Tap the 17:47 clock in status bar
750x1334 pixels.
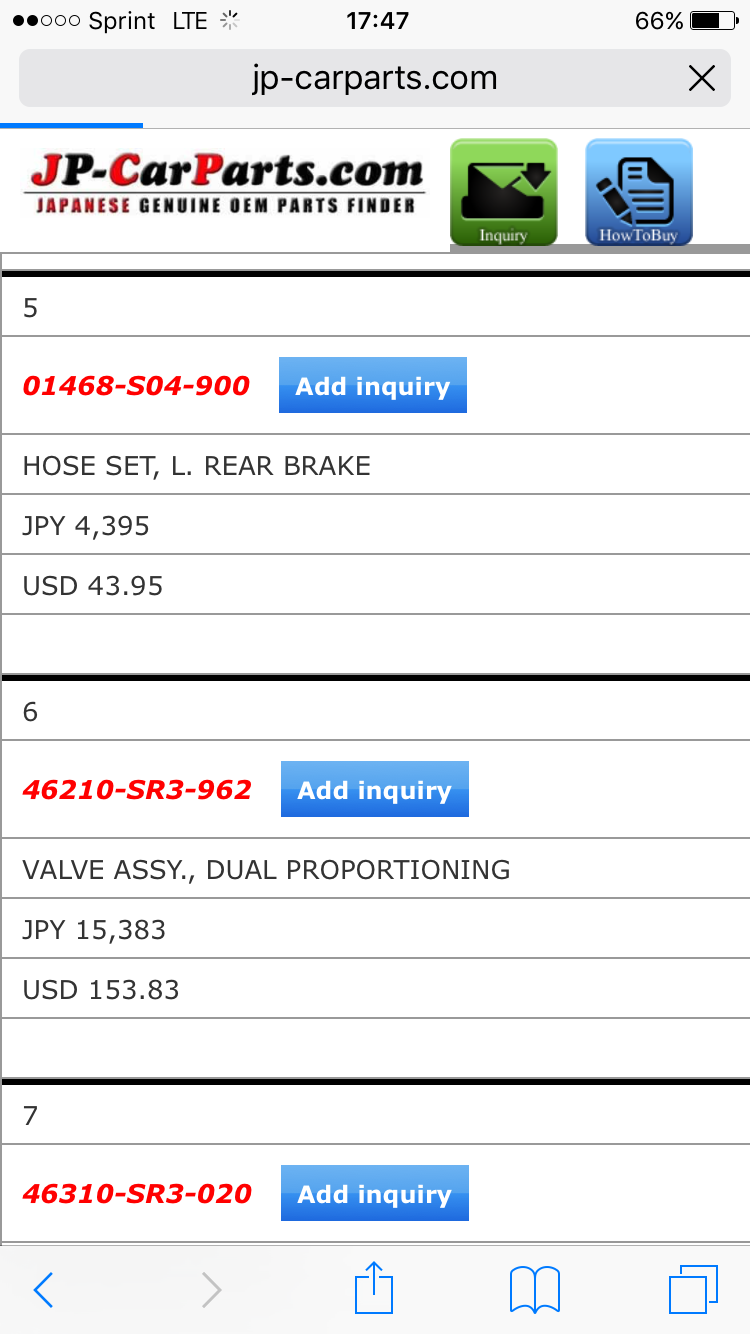pyautogui.click(x=377, y=21)
